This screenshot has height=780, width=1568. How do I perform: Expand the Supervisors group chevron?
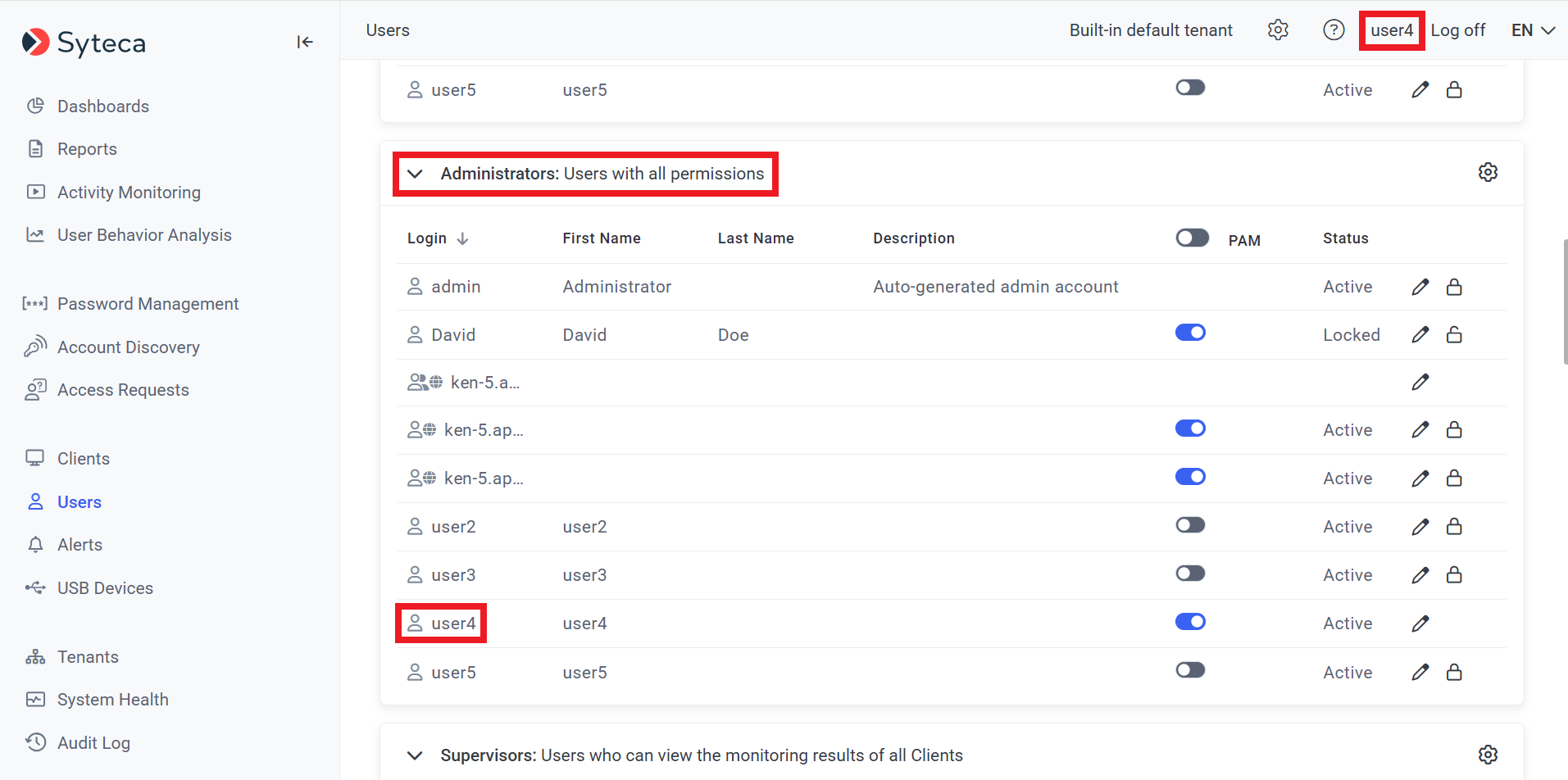click(x=416, y=755)
